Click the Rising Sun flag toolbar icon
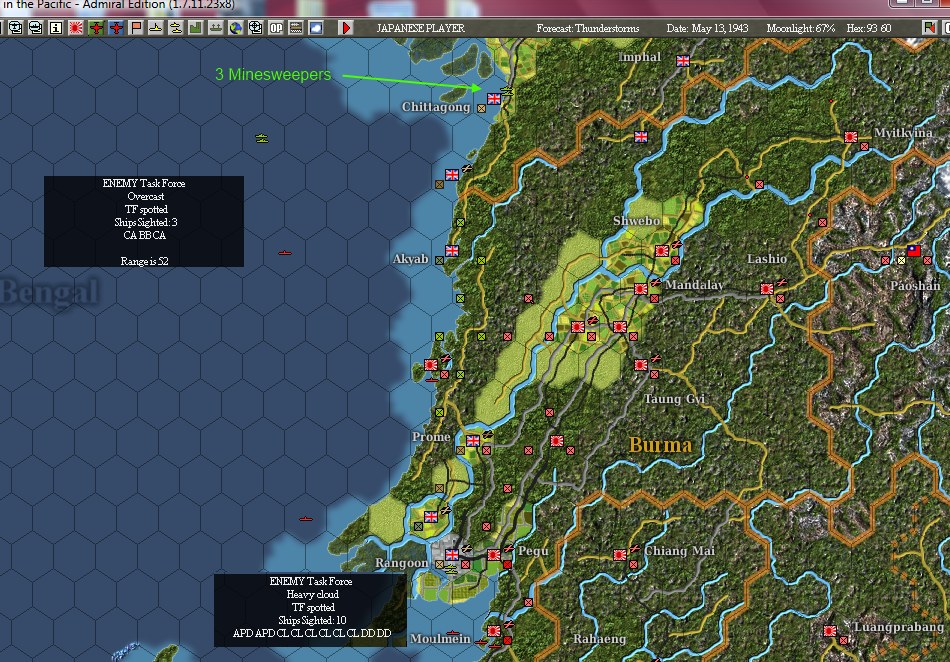950x662 pixels. coord(76,28)
